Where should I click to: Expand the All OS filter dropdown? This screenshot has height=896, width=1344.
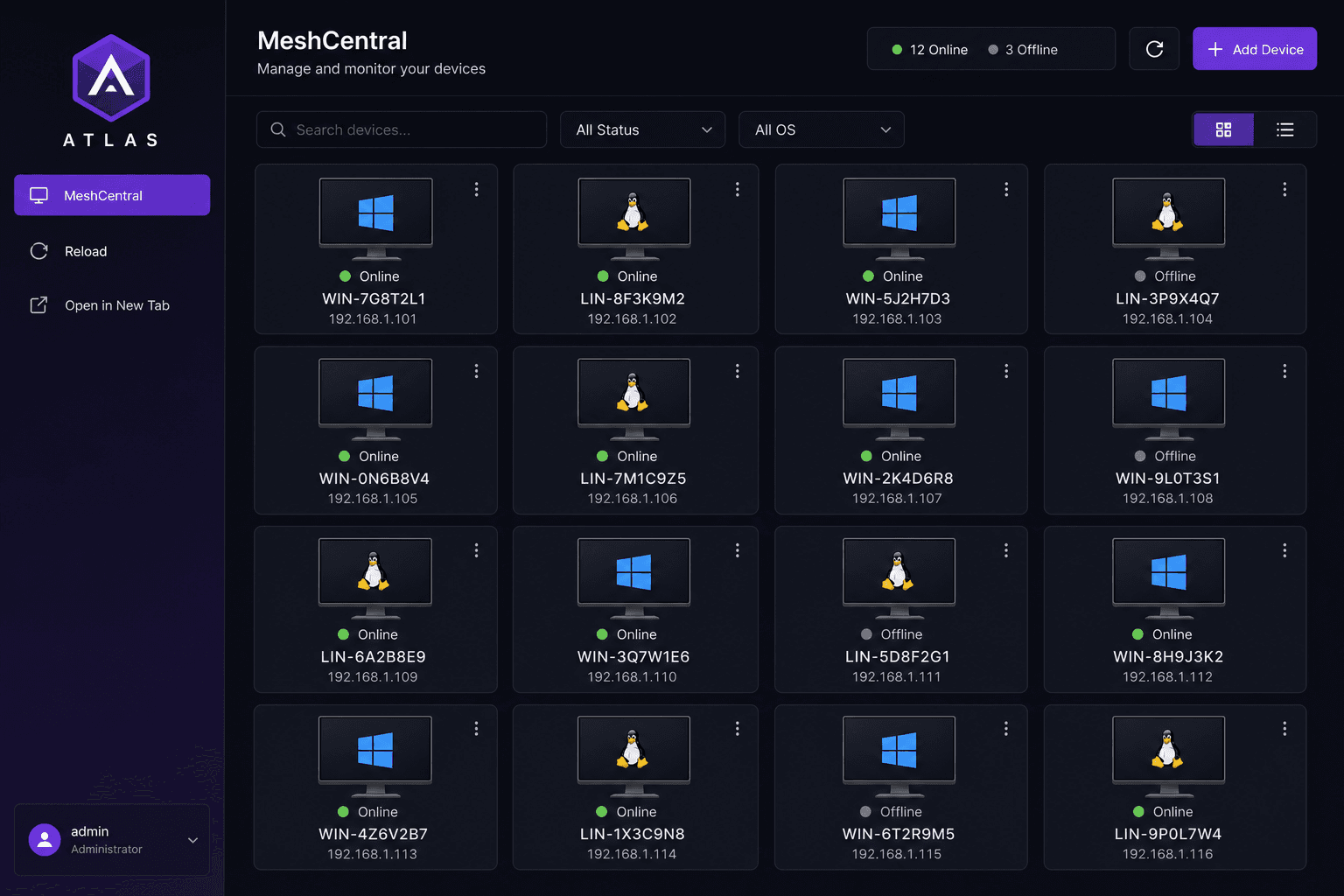click(822, 129)
